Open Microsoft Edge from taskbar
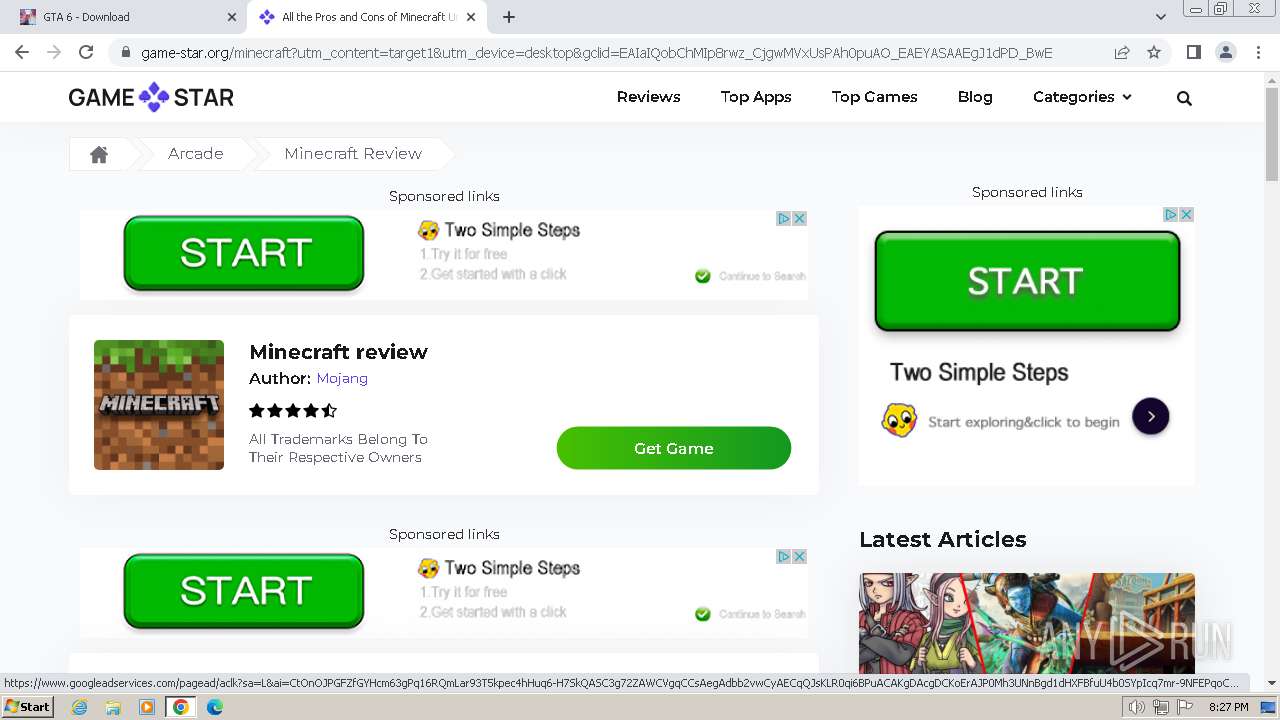1280x720 pixels. click(x=214, y=707)
